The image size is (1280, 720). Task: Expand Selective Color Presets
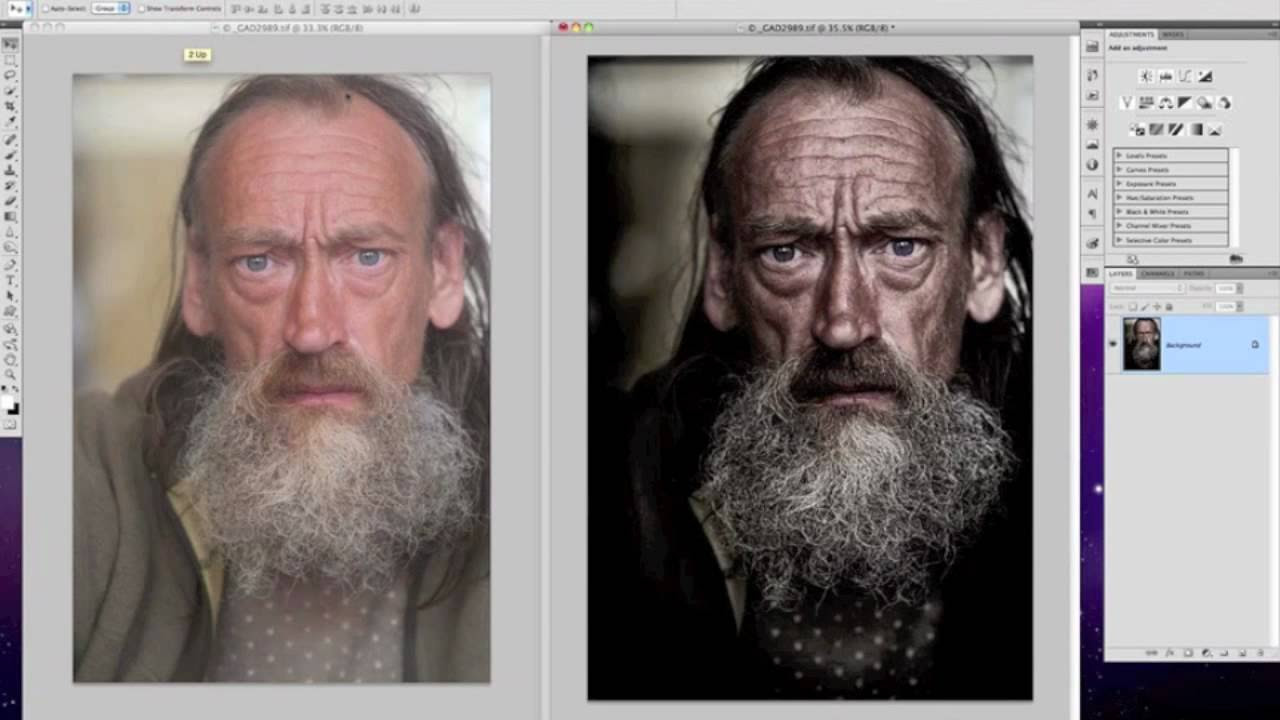point(1119,240)
